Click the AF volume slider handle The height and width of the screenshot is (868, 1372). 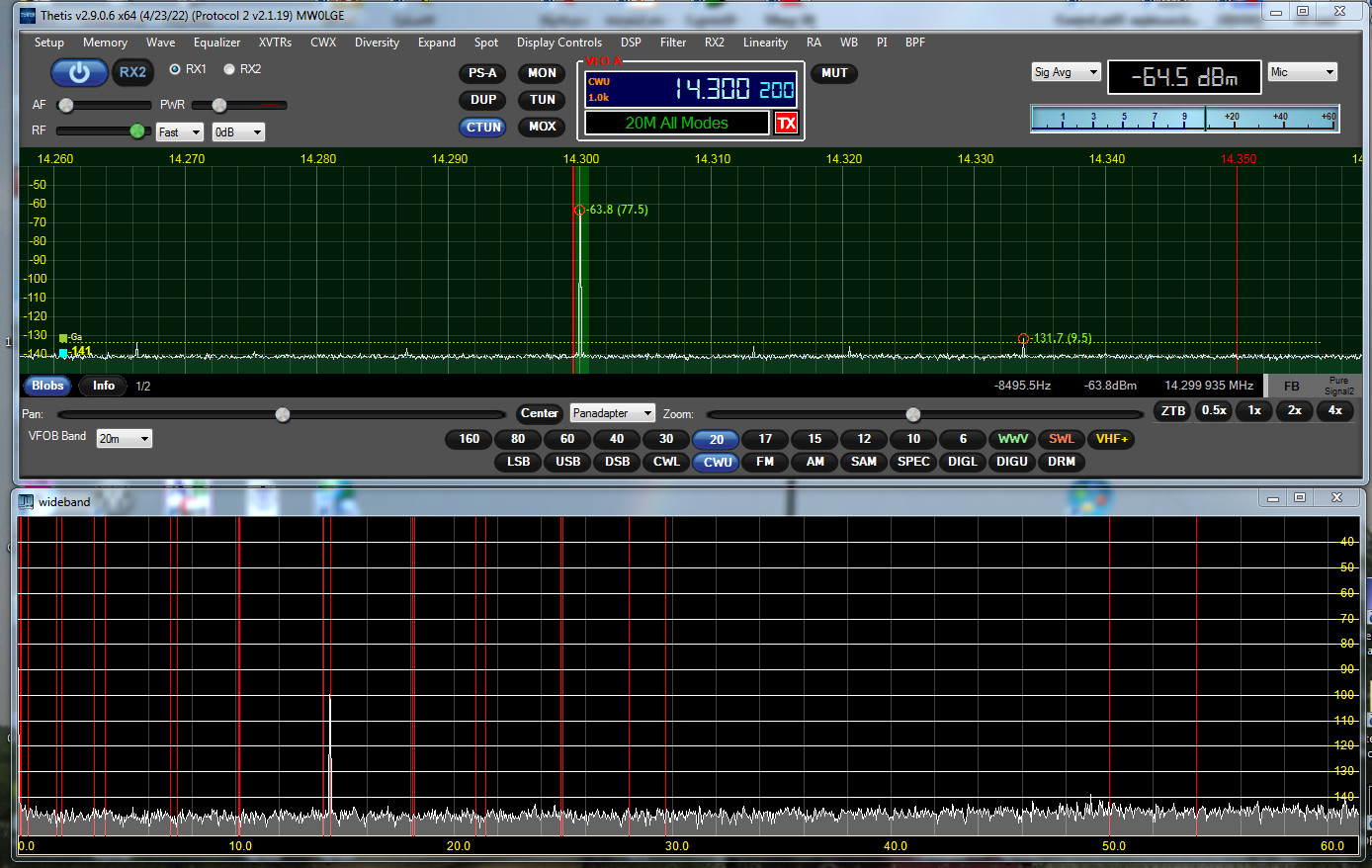click(x=66, y=105)
